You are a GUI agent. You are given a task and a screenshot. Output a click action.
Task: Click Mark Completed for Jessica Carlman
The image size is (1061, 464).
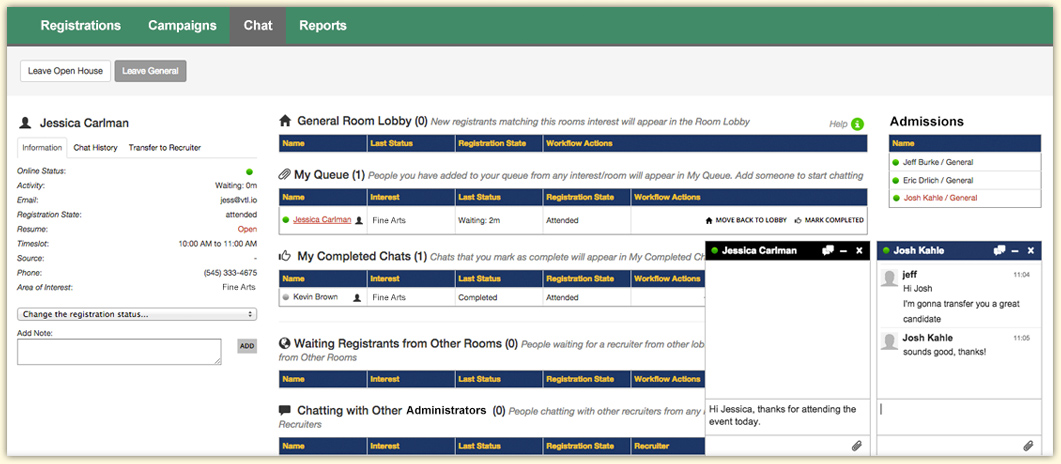tap(828, 220)
